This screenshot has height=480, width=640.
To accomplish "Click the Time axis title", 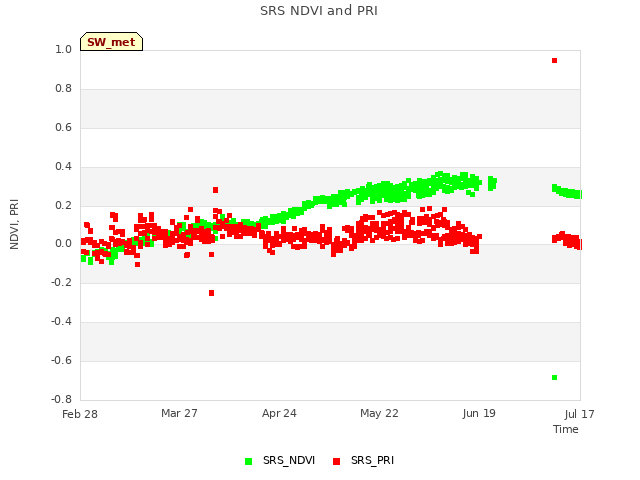I will pos(566,429).
